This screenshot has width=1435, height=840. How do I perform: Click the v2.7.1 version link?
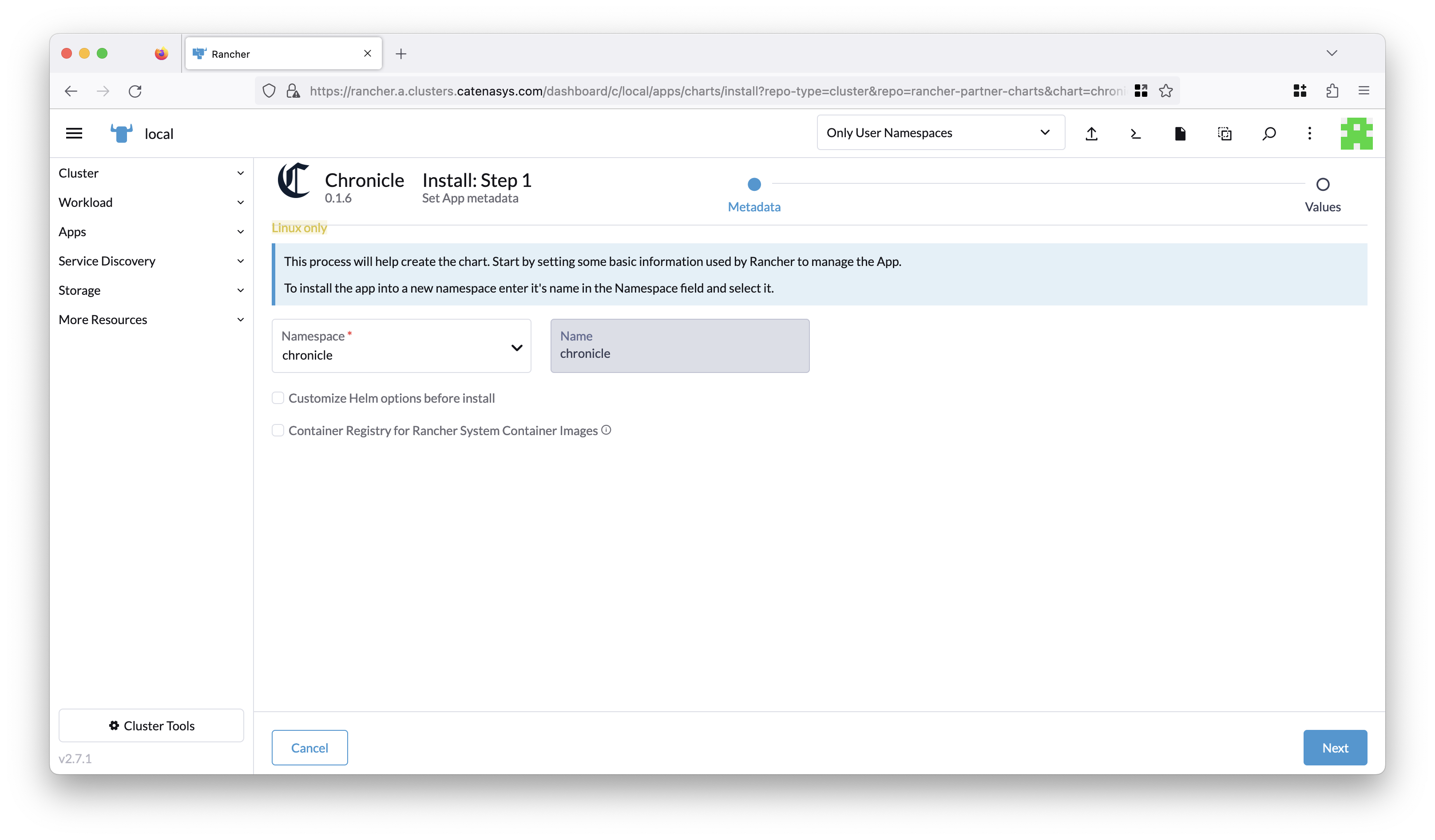pyautogui.click(x=75, y=759)
